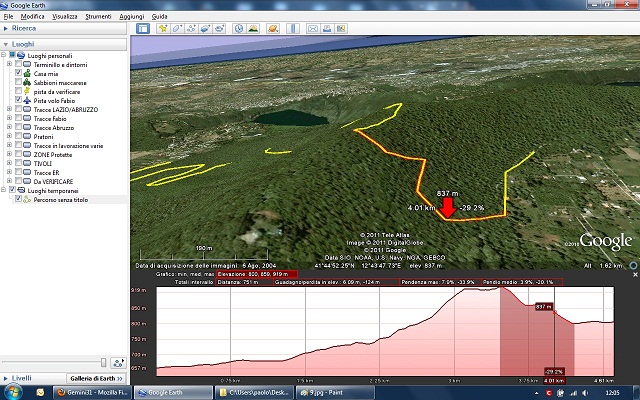Collapse the Luoghi panel
Screen dimensions: 640x400
coord(6,44)
